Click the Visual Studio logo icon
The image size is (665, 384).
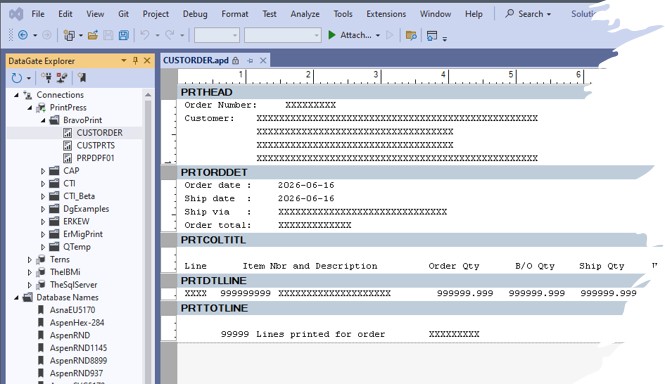coord(16,14)
